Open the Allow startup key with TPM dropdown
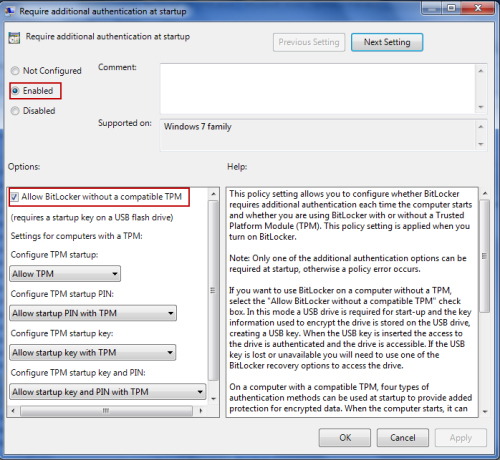The height and width of the screenshot is (460, 500). (93, 352)
